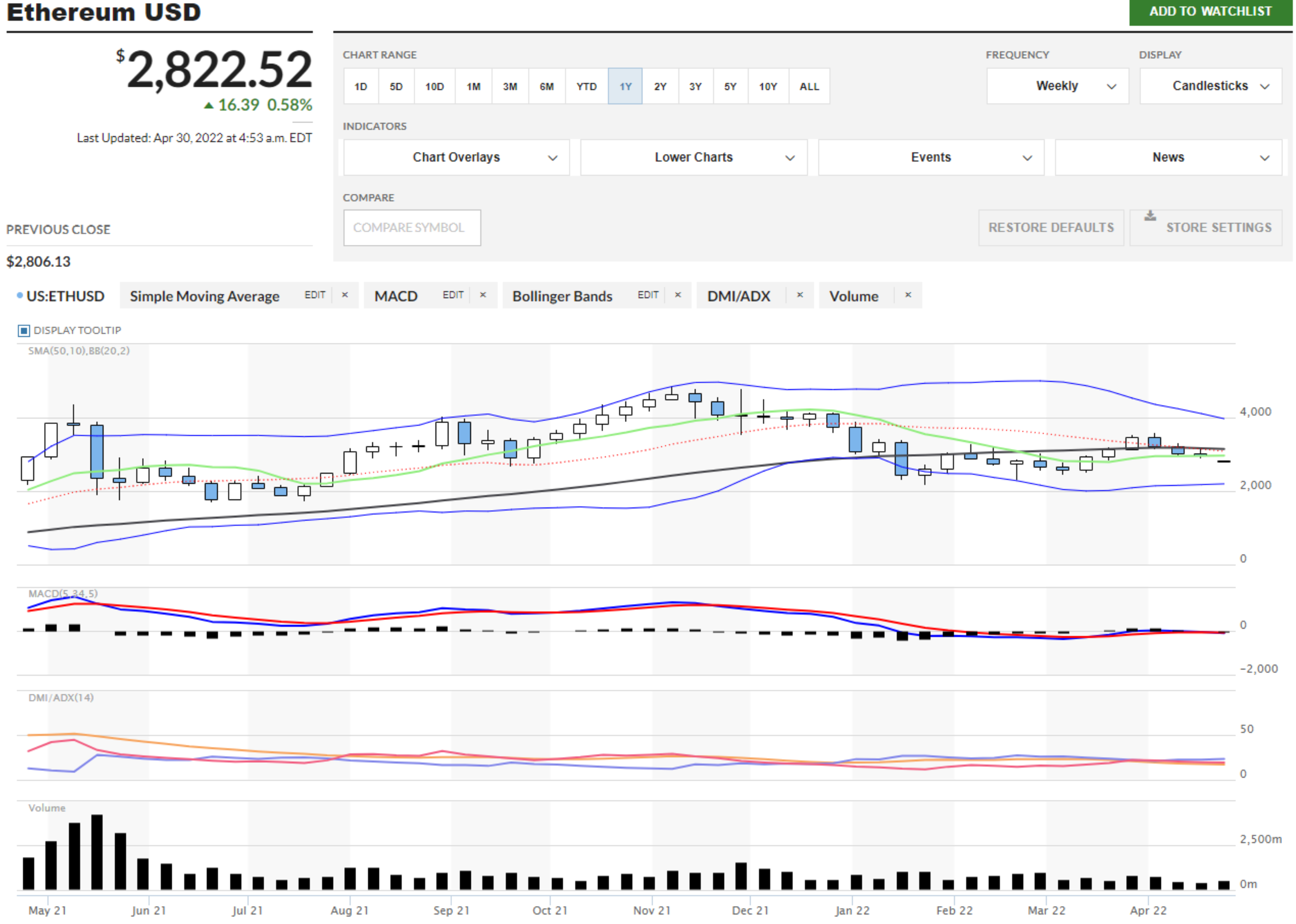This screenshot has height=924, width=1296.
Task: Remove the MACD indicator
Action: pyautogui.click(x=483, y=295)
